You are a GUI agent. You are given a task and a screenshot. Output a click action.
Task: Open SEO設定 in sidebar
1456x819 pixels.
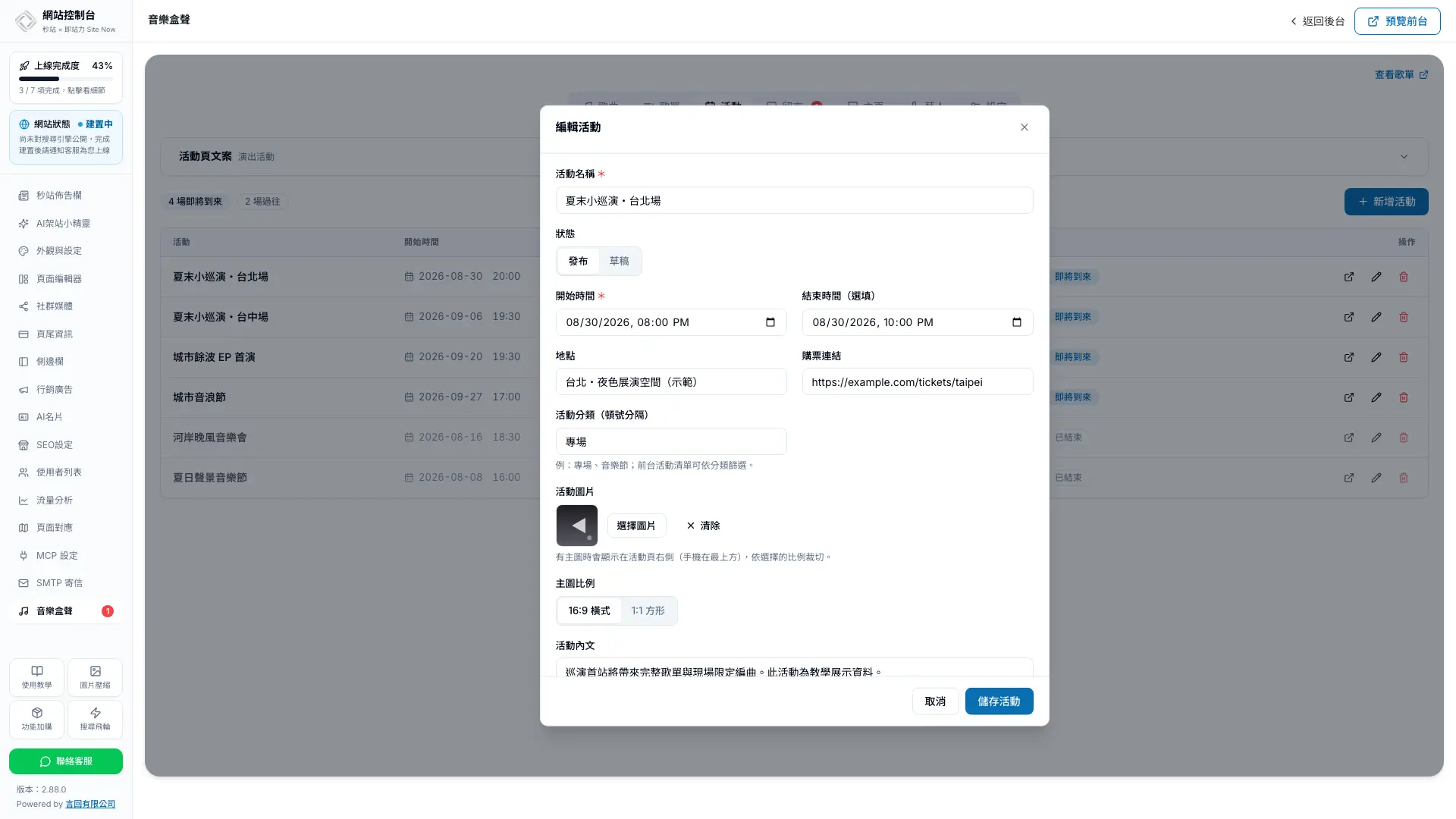coord(66,445)
